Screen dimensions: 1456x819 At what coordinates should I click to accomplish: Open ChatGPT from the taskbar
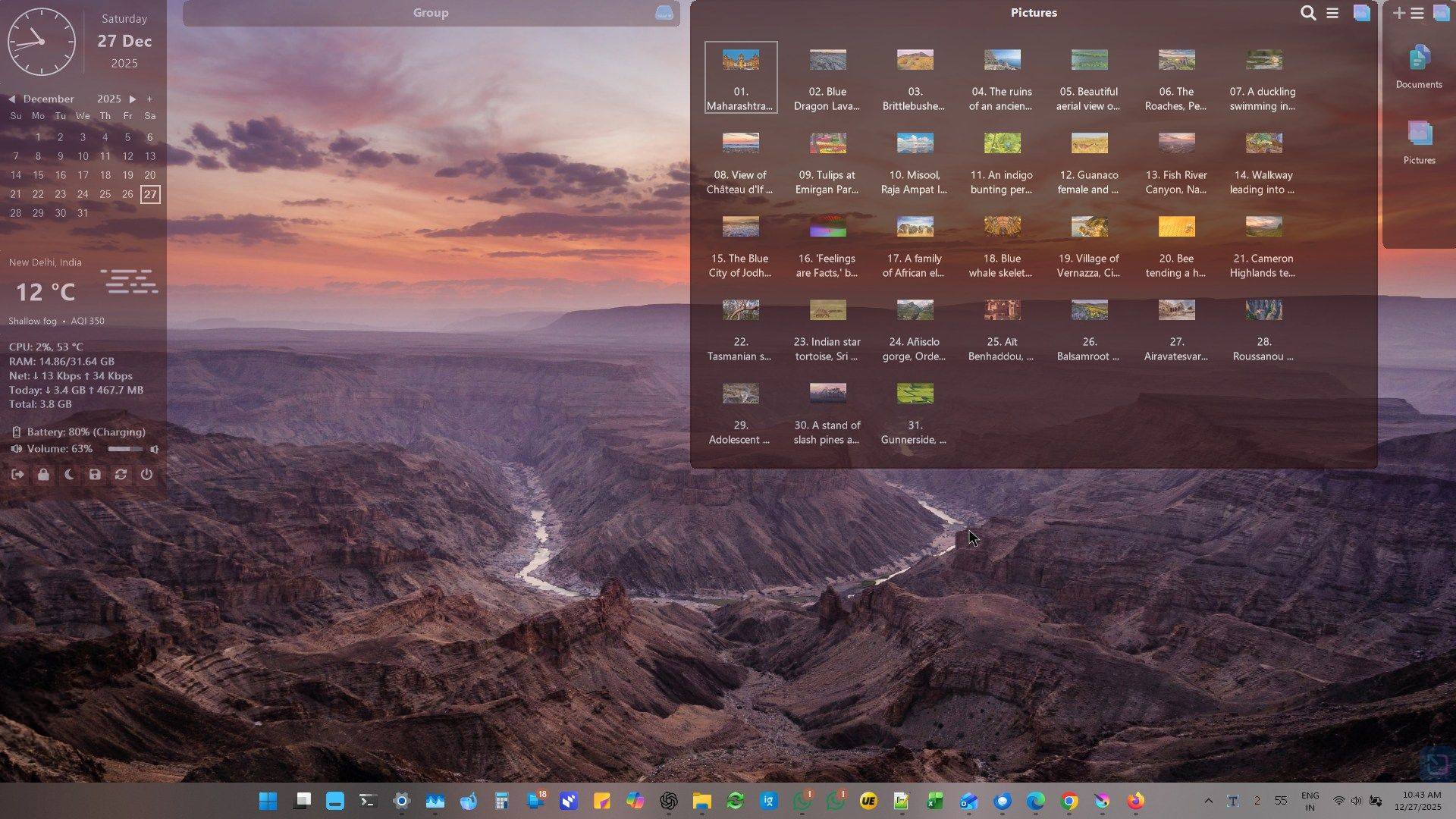click(x=667, y=802)
